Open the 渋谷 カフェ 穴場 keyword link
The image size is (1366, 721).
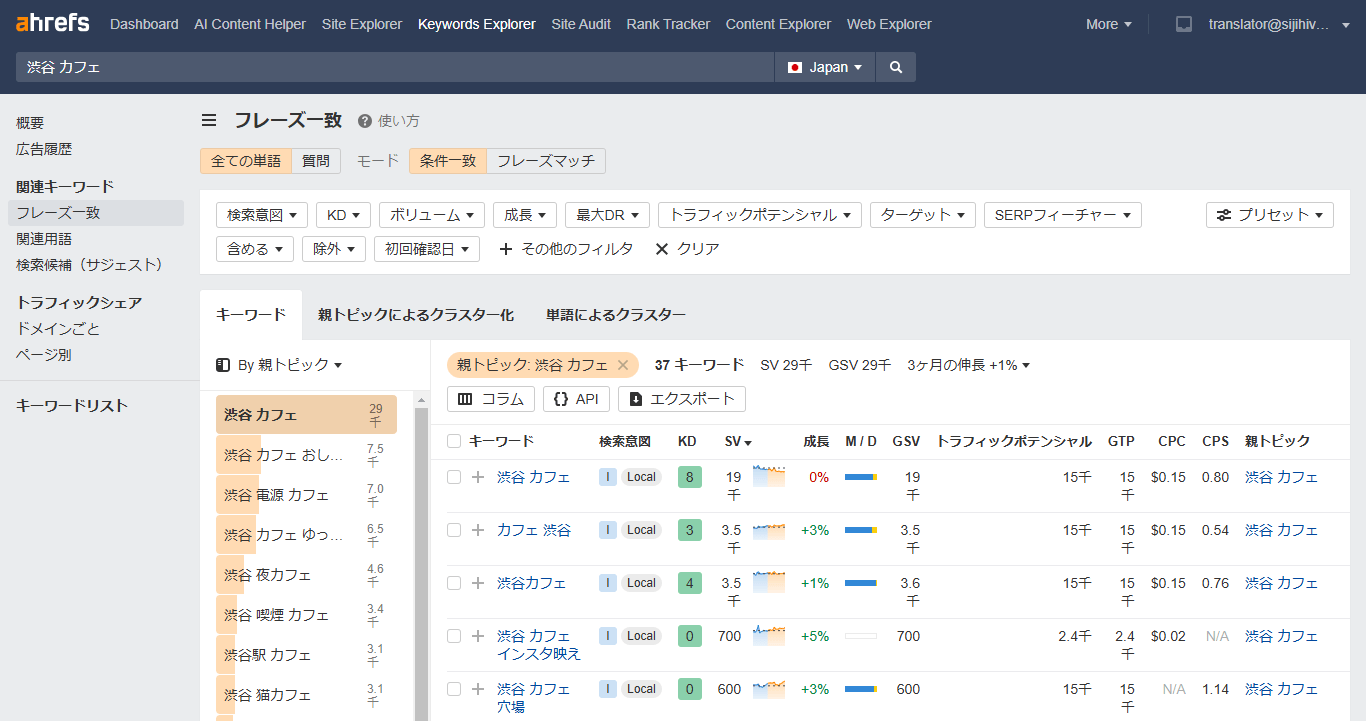pyautogui.click(x=534, y=695)
